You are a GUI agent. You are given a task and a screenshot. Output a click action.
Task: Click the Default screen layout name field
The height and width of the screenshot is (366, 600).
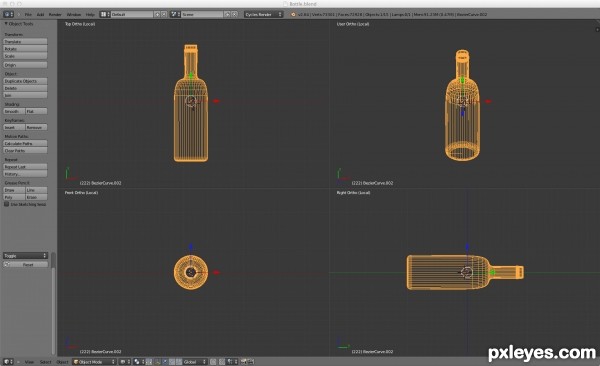point(132,14)
